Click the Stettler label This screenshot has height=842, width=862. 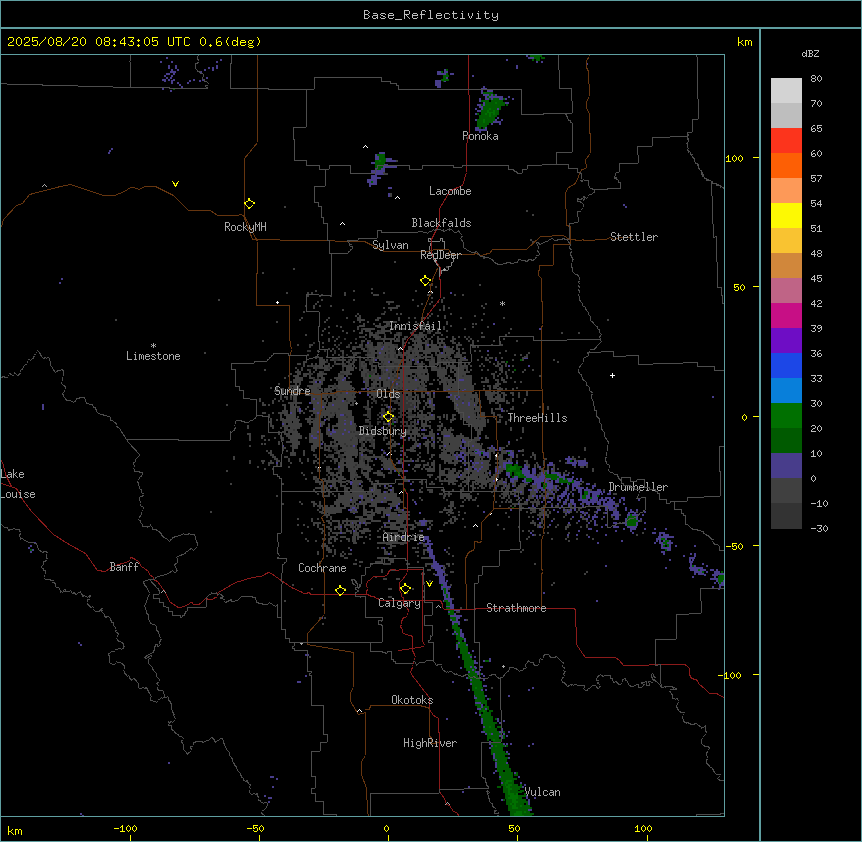[634, 237]
